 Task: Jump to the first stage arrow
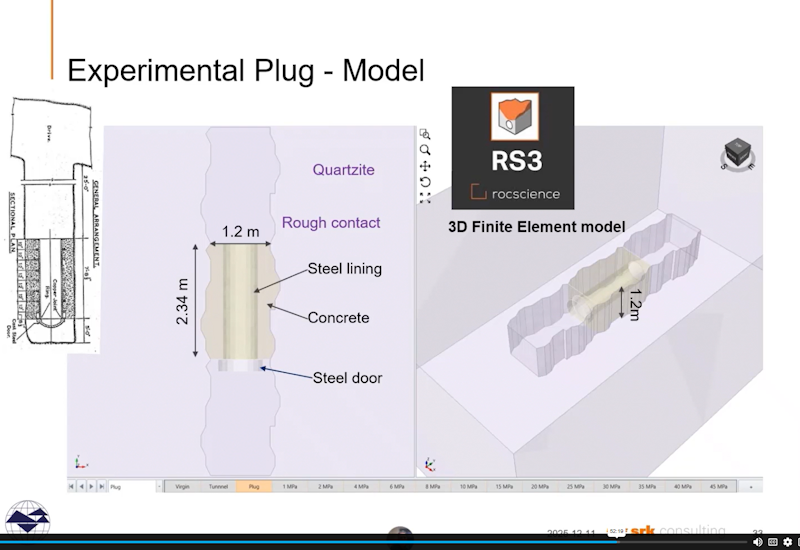71,486
